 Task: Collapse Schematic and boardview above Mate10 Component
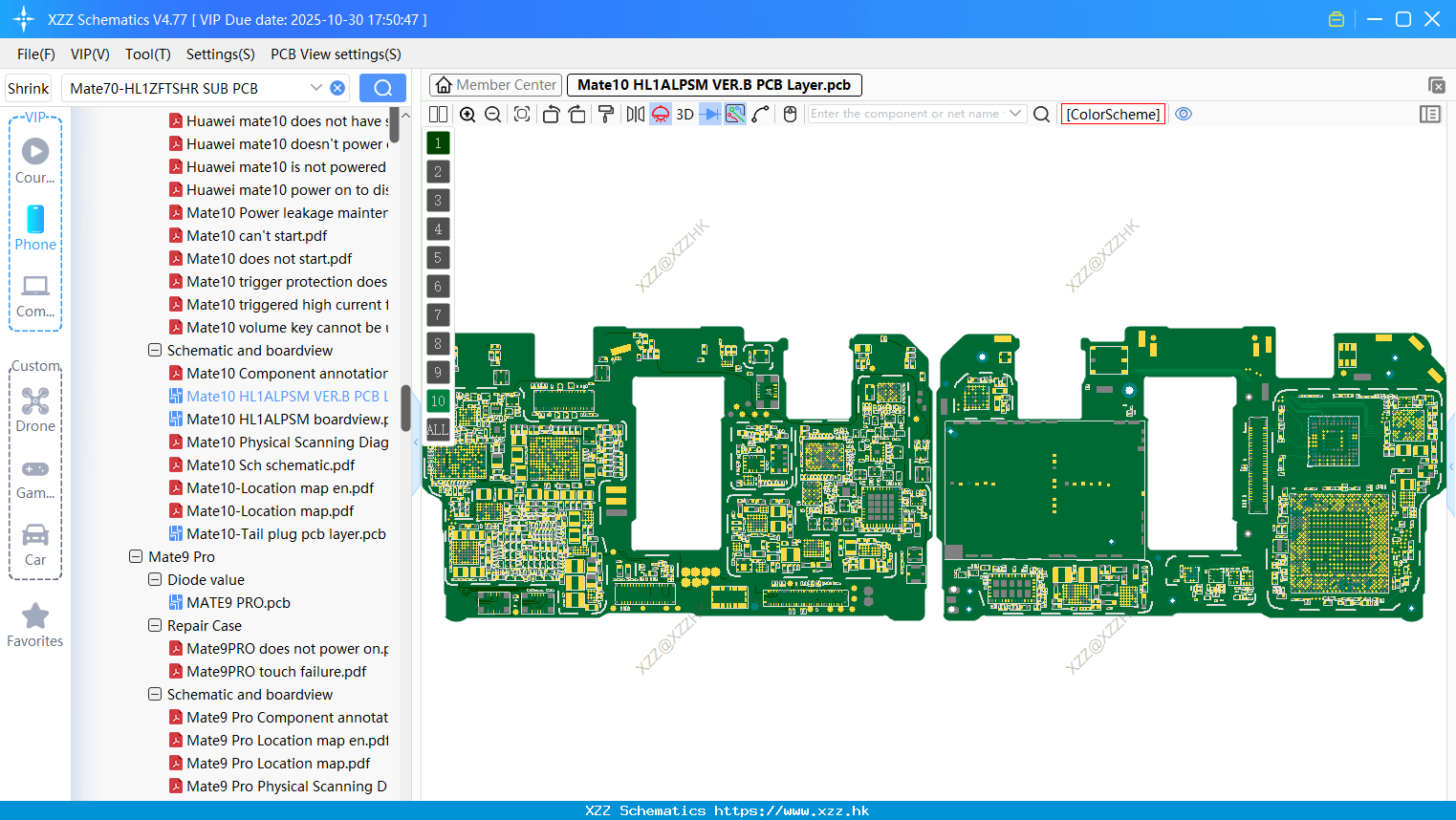(x=155, y=350)
